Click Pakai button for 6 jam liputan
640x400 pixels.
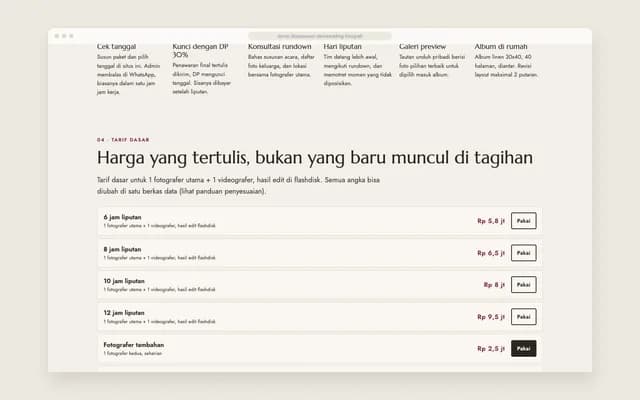(x=524, y=221)
